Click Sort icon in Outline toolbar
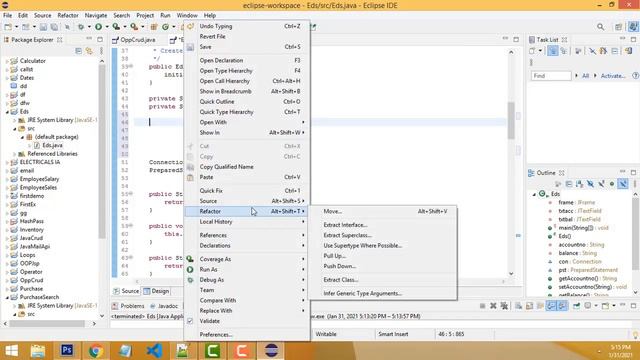Image resolution: width=640 pixels, height=360 pixels. click(x=580, y=184)
